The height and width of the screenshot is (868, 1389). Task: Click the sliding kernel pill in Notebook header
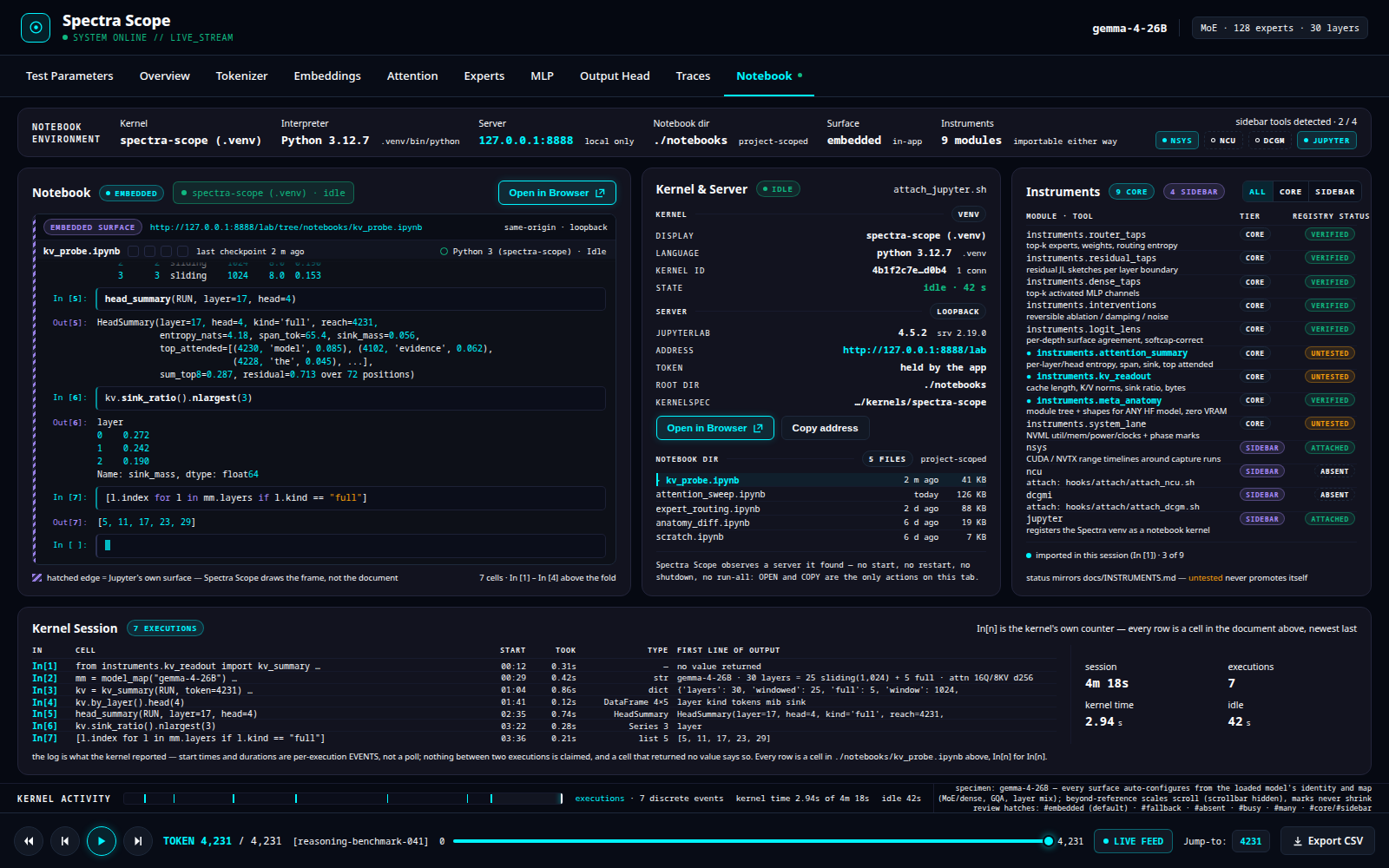point(263,193)
